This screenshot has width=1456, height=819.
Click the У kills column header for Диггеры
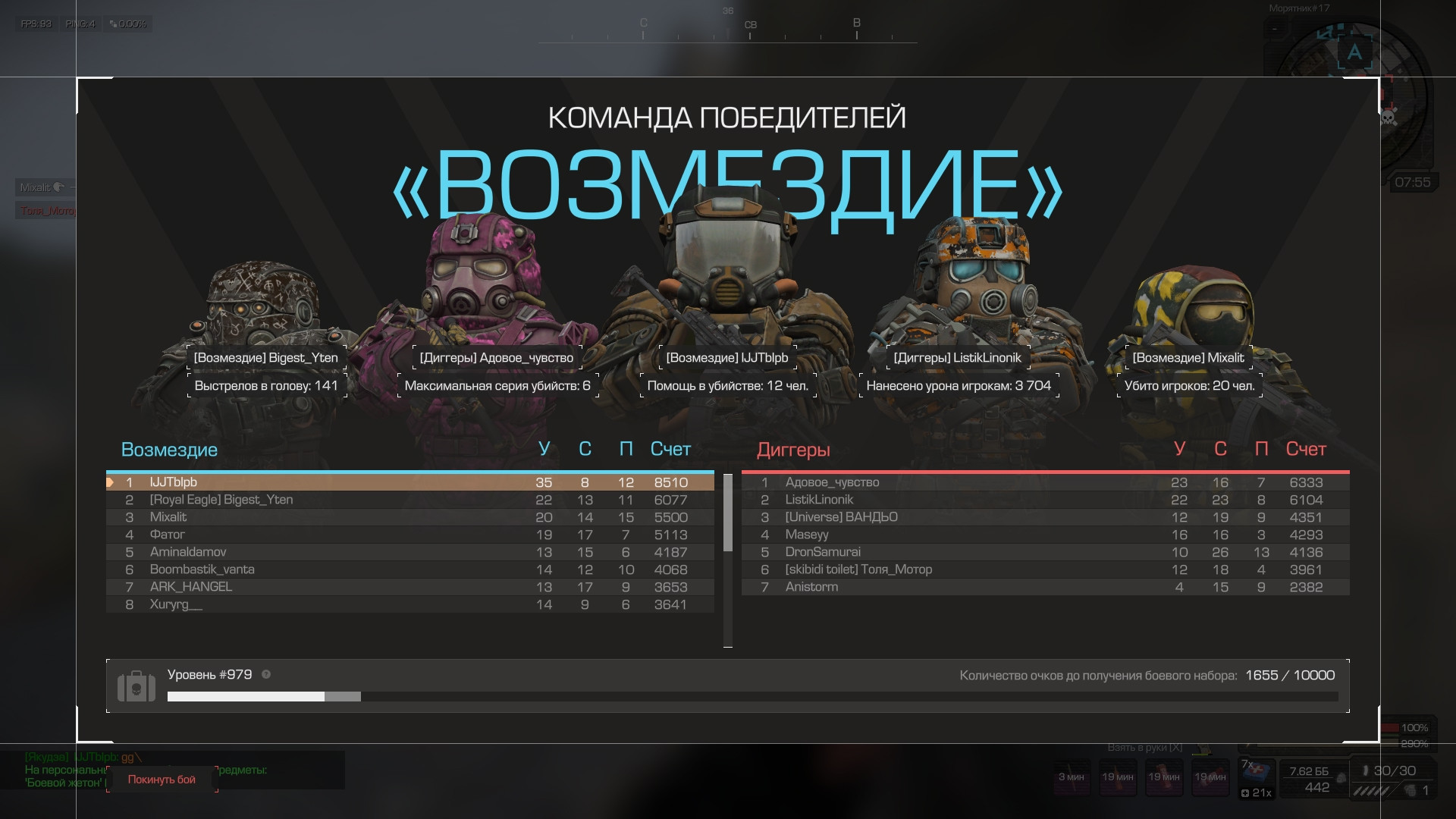[x=1179, y=449]
